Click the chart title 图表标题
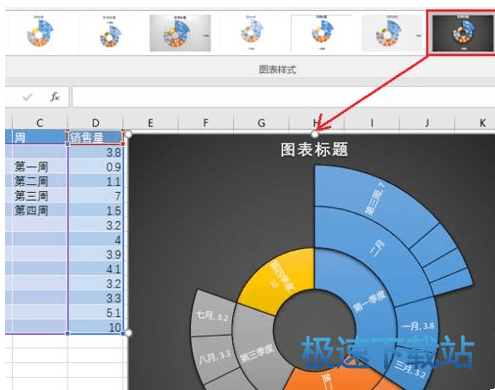This screenshot has height=390, width=495. (x=314, y=150)
